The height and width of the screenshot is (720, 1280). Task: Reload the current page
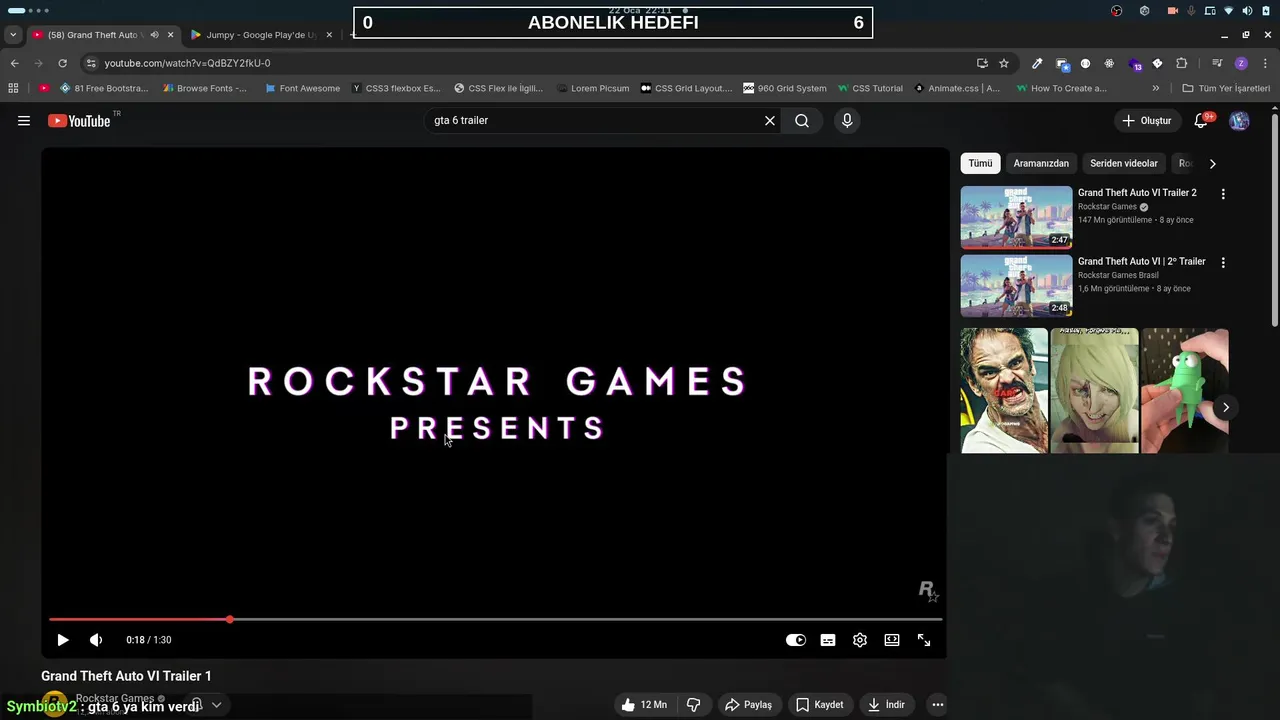[62, 63]
